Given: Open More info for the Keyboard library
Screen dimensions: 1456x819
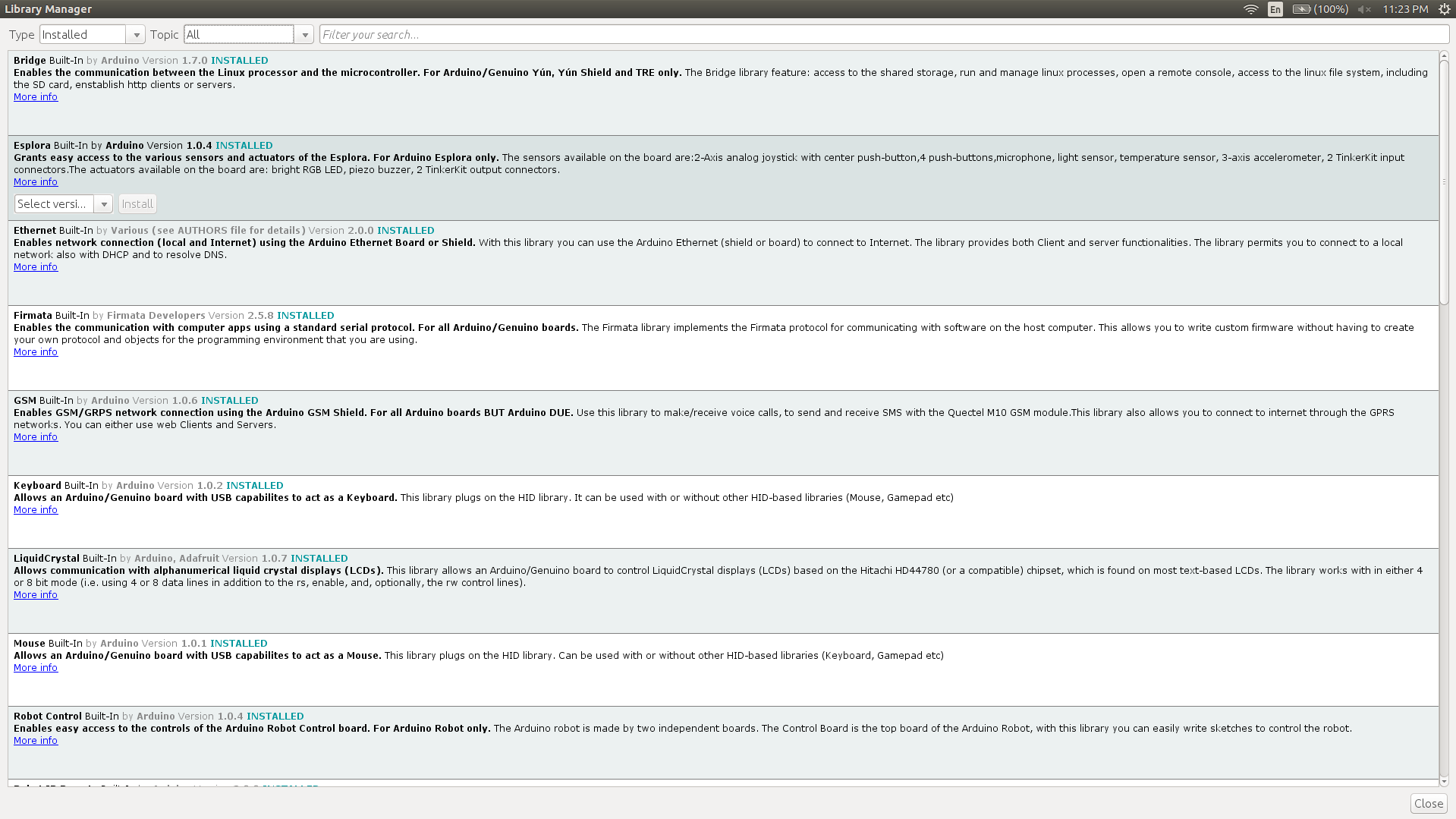Looking at the screenshot, I should pos(35,509).
